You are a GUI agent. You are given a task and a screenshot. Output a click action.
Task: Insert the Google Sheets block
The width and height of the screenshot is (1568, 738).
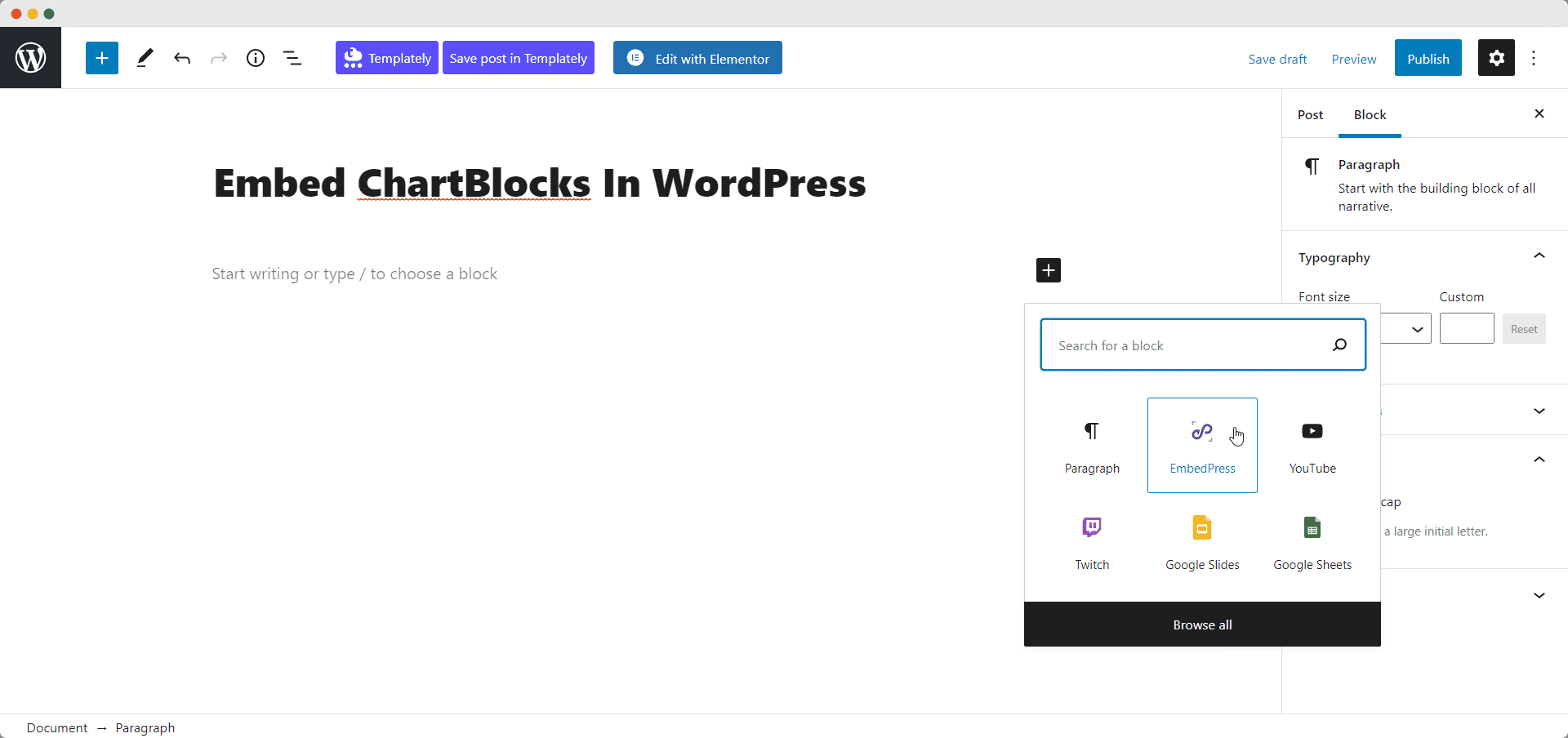[x=1312, y=542]
